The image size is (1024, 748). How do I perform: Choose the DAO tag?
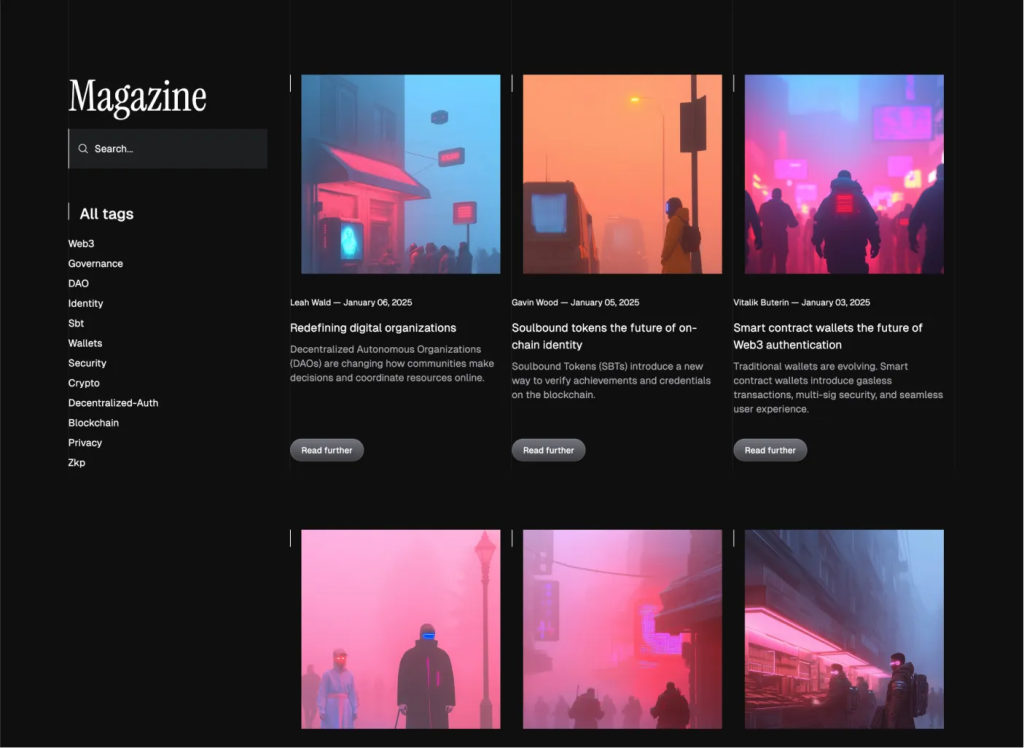coord(78,284)
